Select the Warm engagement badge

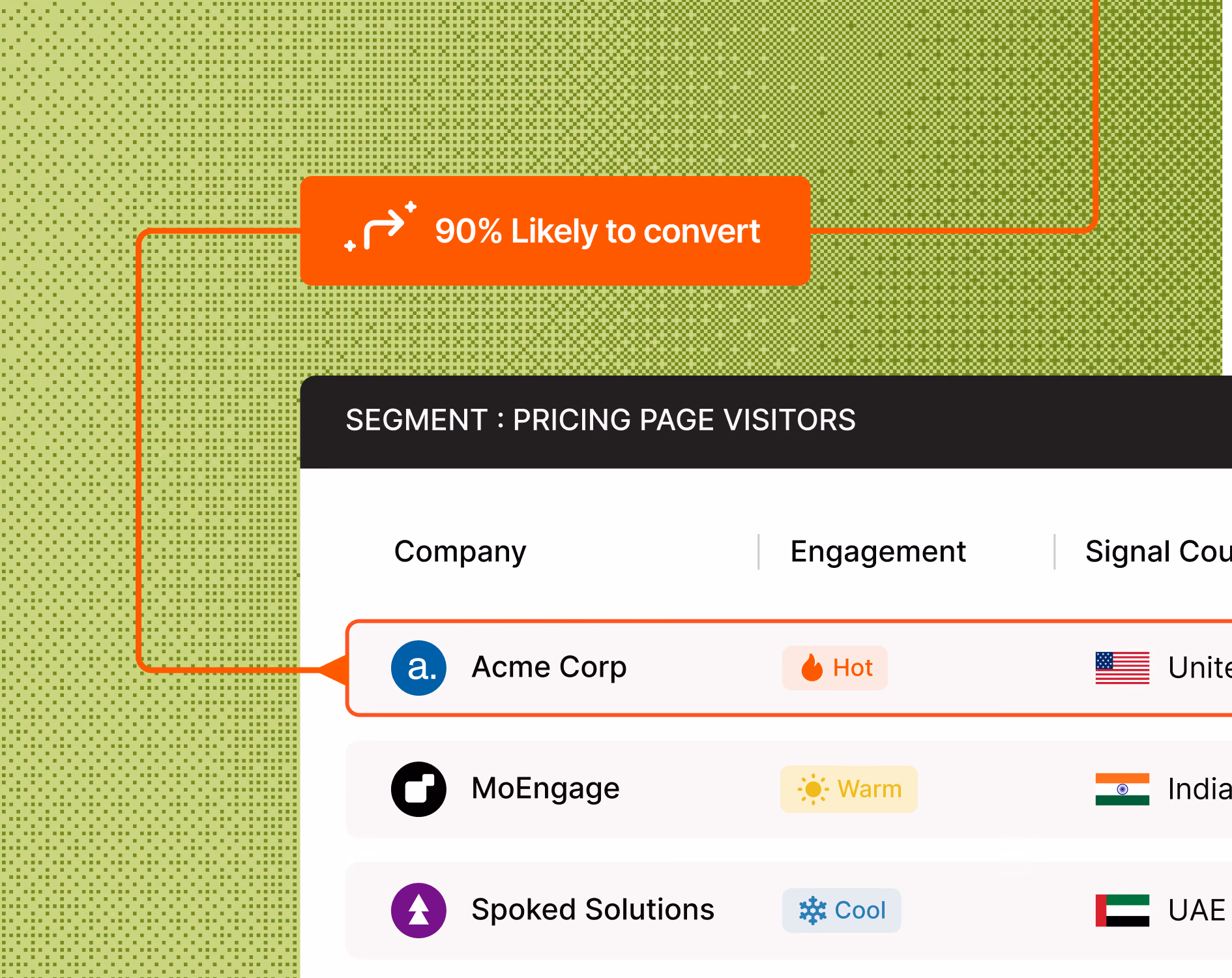pos(849,789)
